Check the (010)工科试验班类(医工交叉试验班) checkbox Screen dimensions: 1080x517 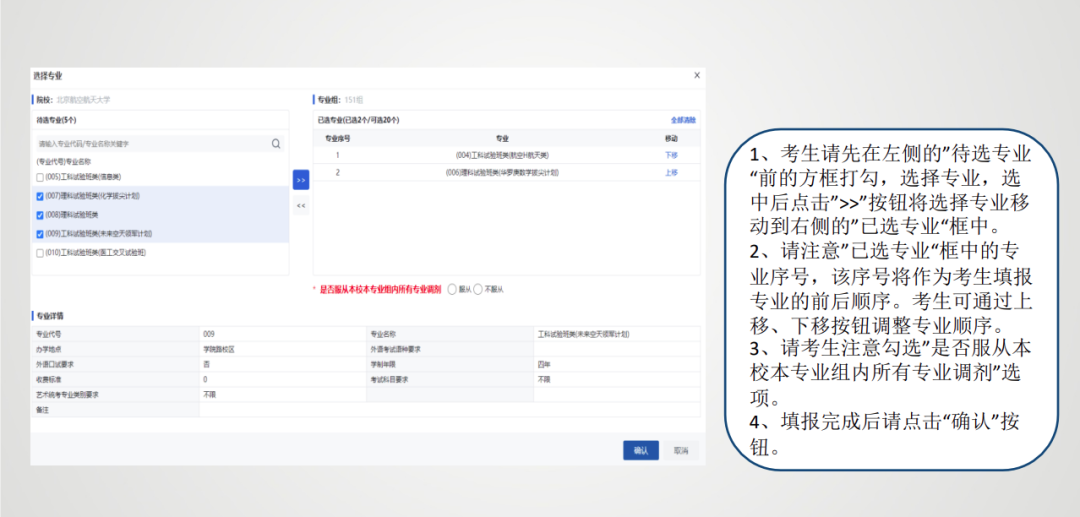point(40,253)
